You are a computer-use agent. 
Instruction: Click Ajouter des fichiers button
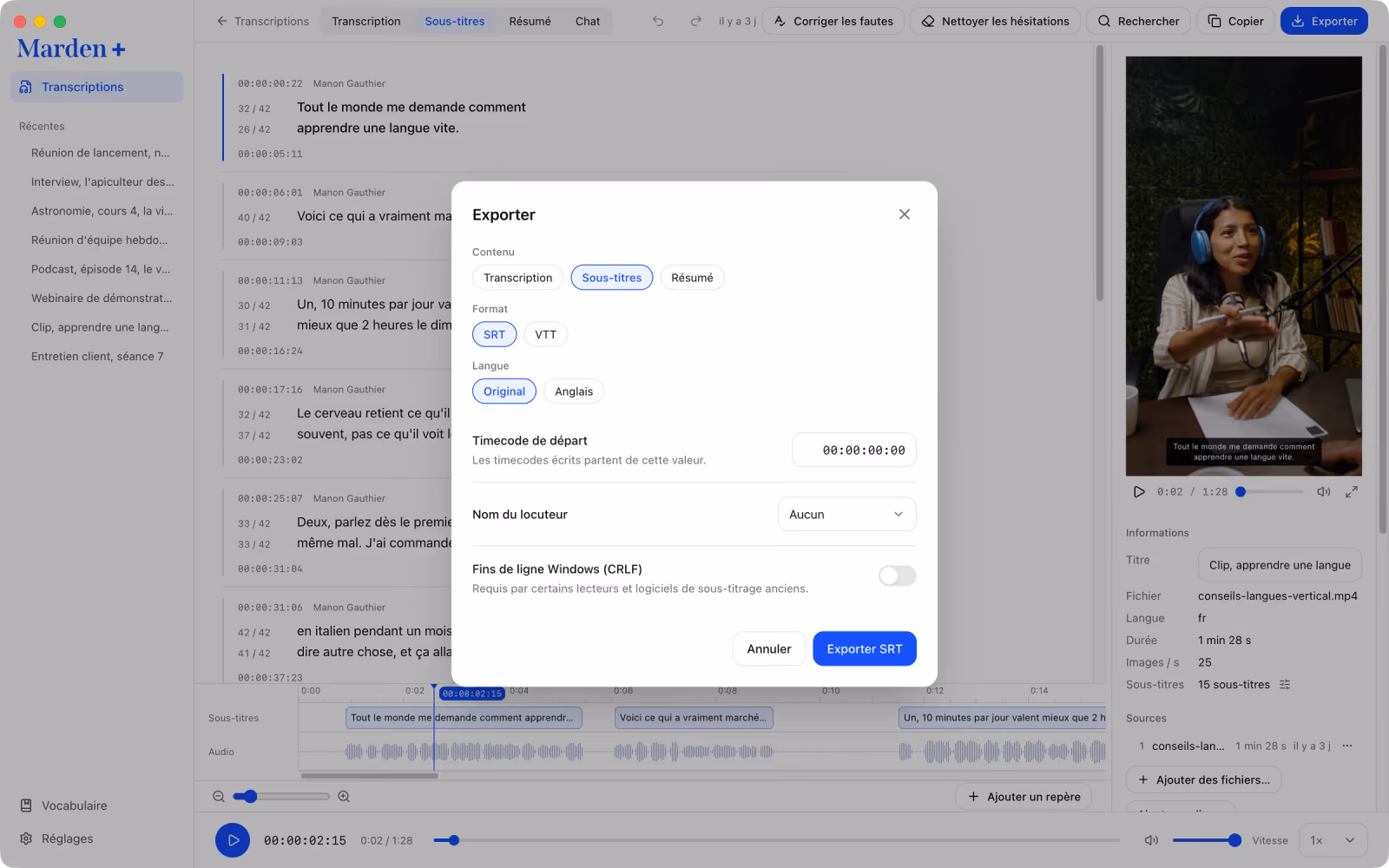pyautogui.click(x=1203, y=779)
